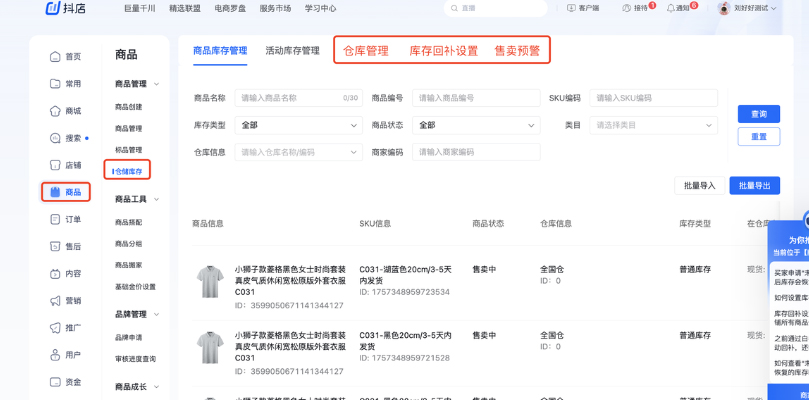Open 商品分组 in the submenu

coord(128,244)
